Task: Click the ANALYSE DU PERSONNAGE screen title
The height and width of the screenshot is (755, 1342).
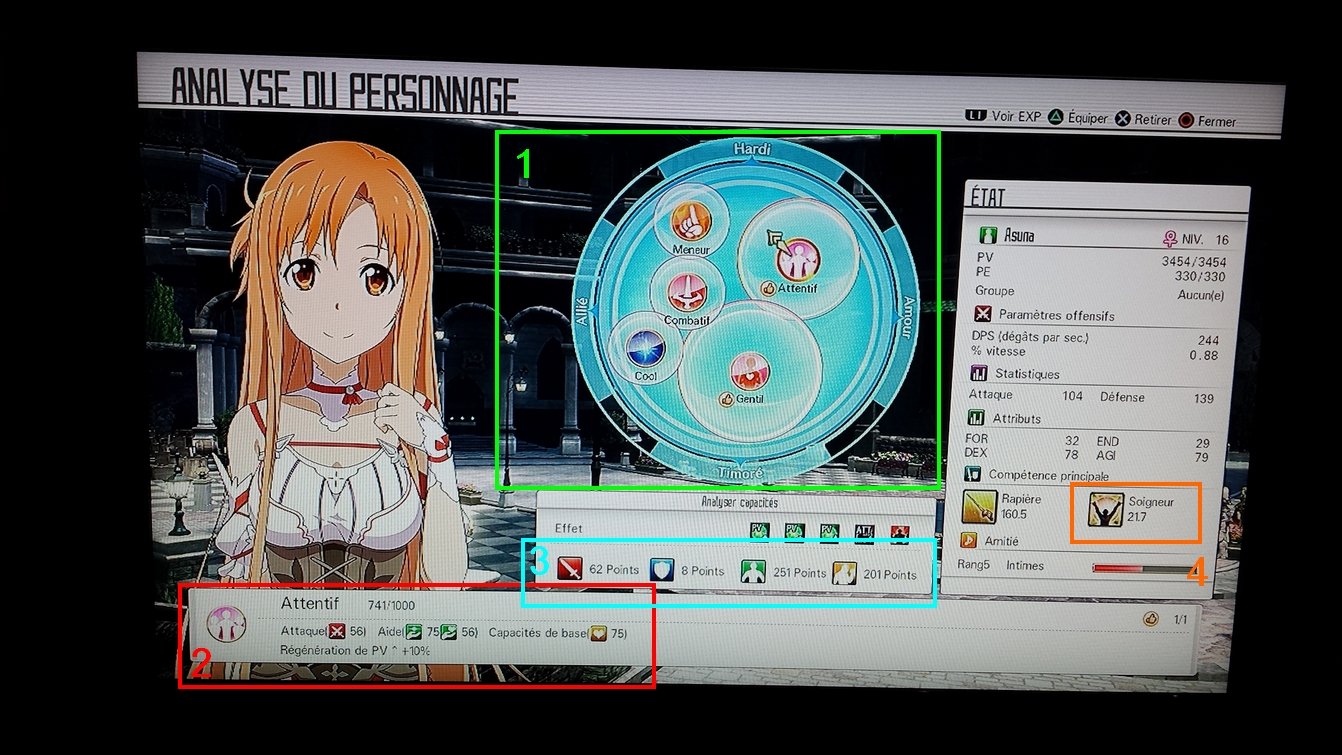Action: [x=344, y=90]
